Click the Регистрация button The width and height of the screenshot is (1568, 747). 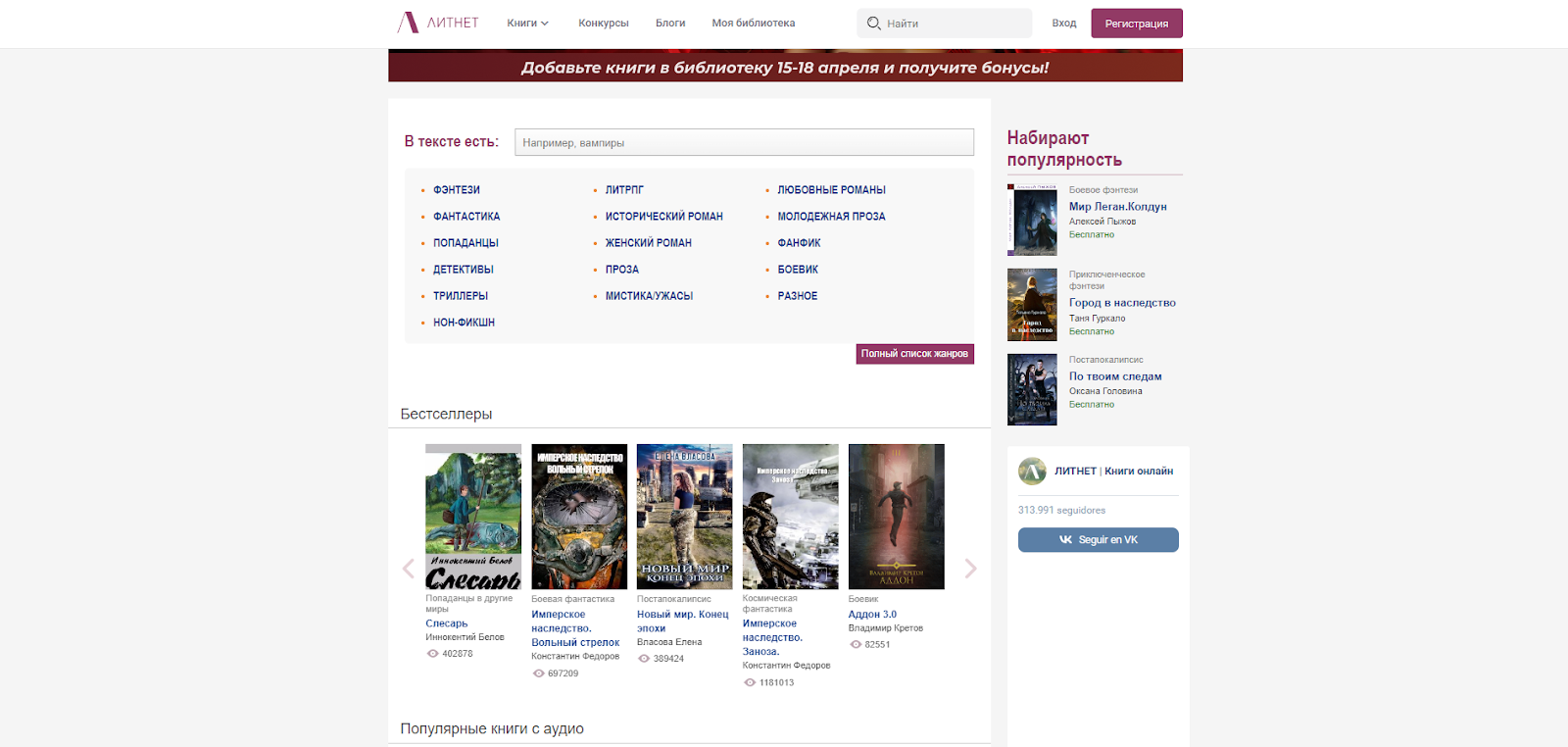[x=1137, y=24]
